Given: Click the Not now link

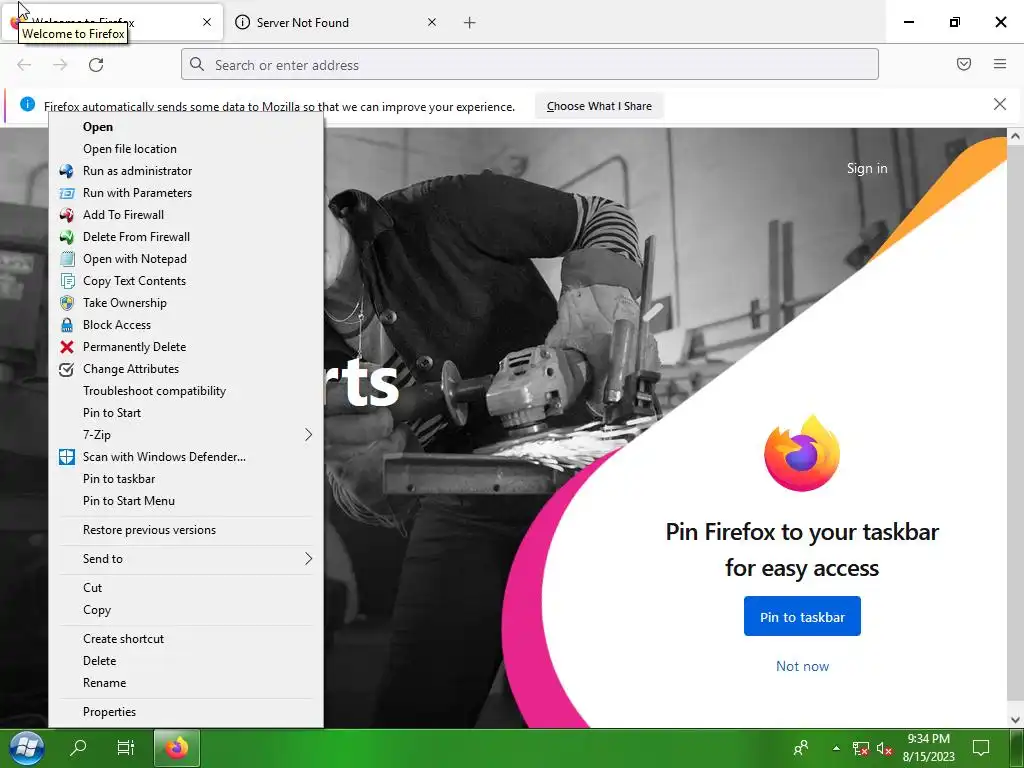Looking at the screenshot, I should click(802, 667).
